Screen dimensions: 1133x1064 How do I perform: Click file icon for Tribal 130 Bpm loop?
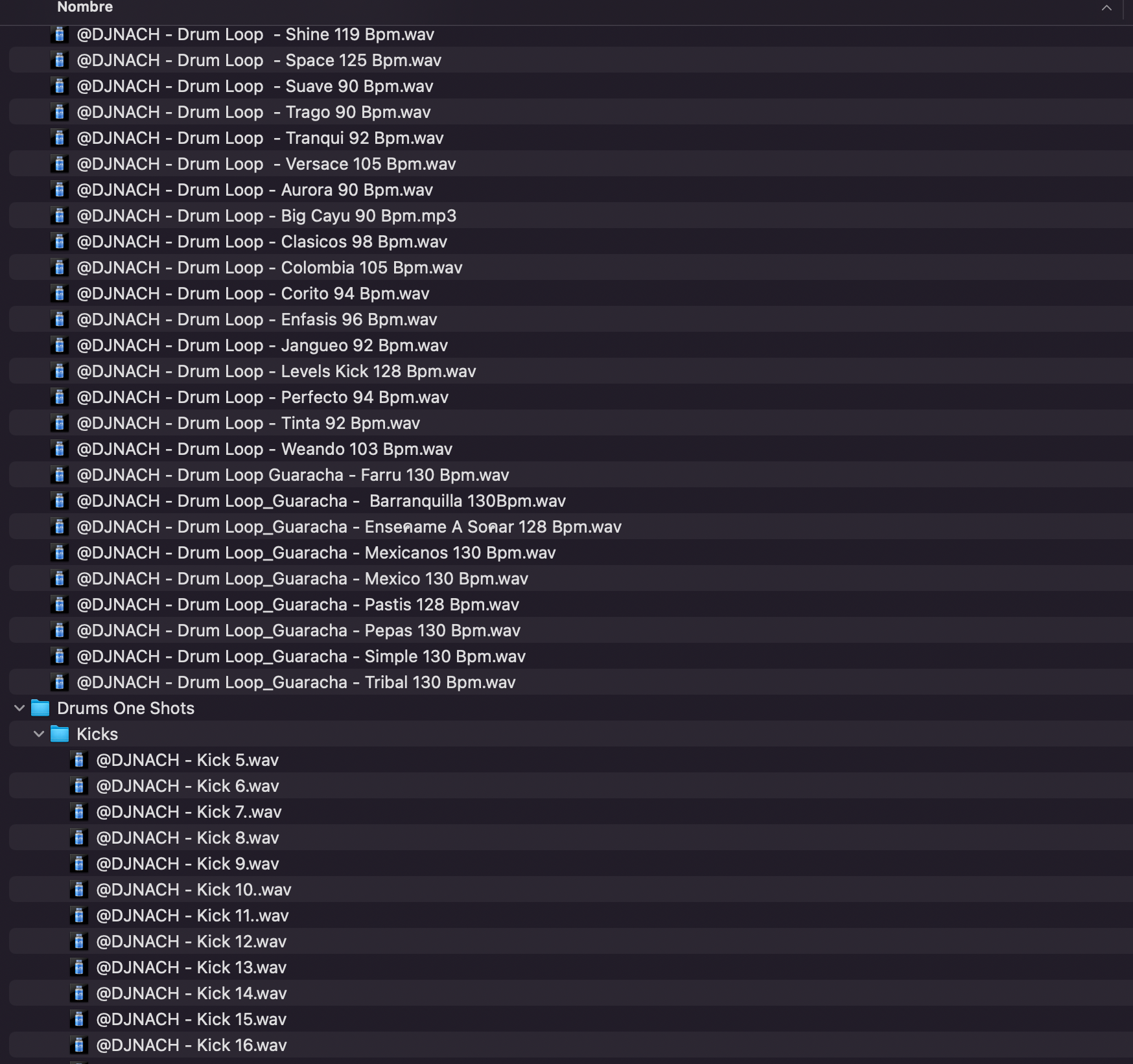click(x=59, y=682)
